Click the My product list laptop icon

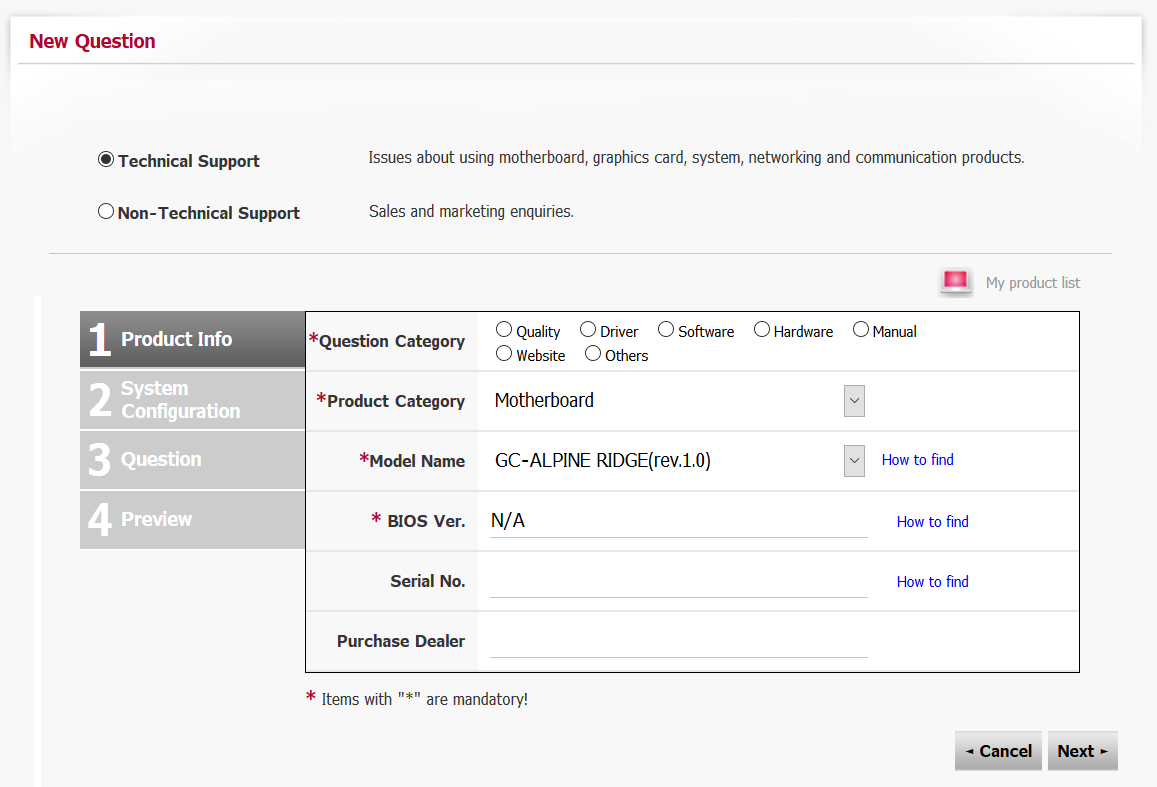(956, 282)
